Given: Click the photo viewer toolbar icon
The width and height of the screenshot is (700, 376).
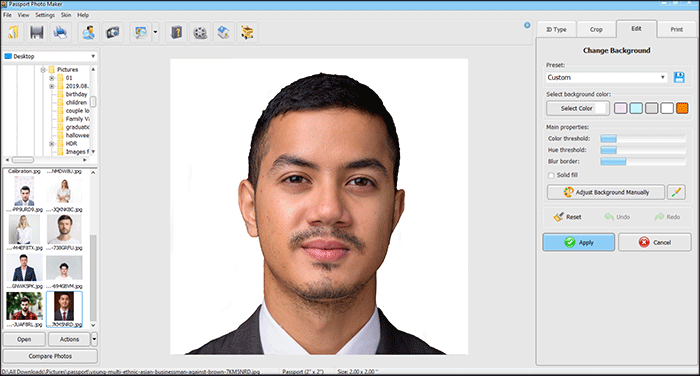Looking at the screenshot, I should (x=141, y=32).
